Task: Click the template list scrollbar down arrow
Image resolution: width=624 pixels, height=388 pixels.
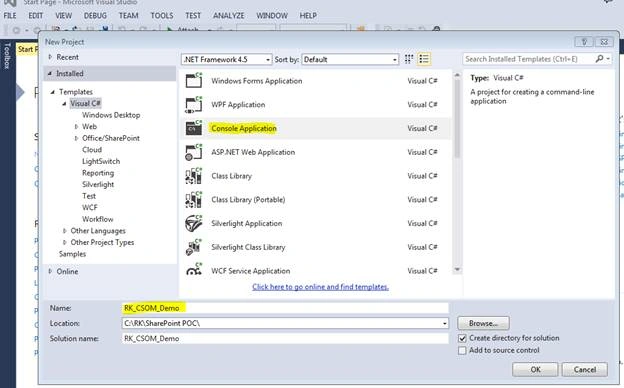Action: (457, 270)
